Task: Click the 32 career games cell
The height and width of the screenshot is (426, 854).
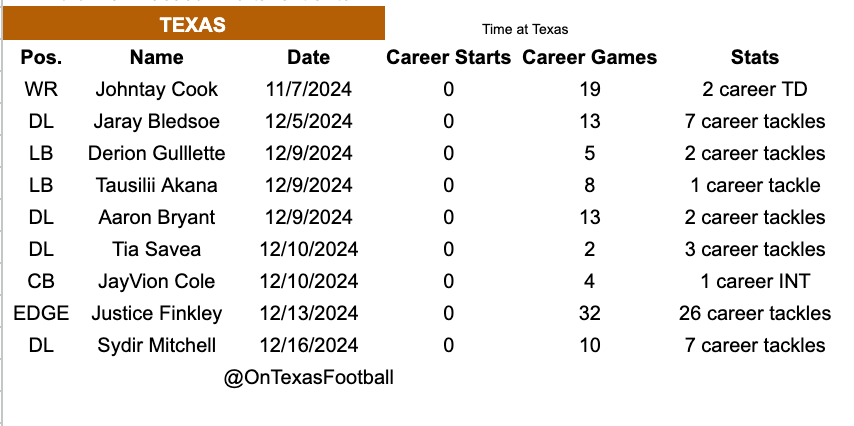Action: [x=589, y=313]
